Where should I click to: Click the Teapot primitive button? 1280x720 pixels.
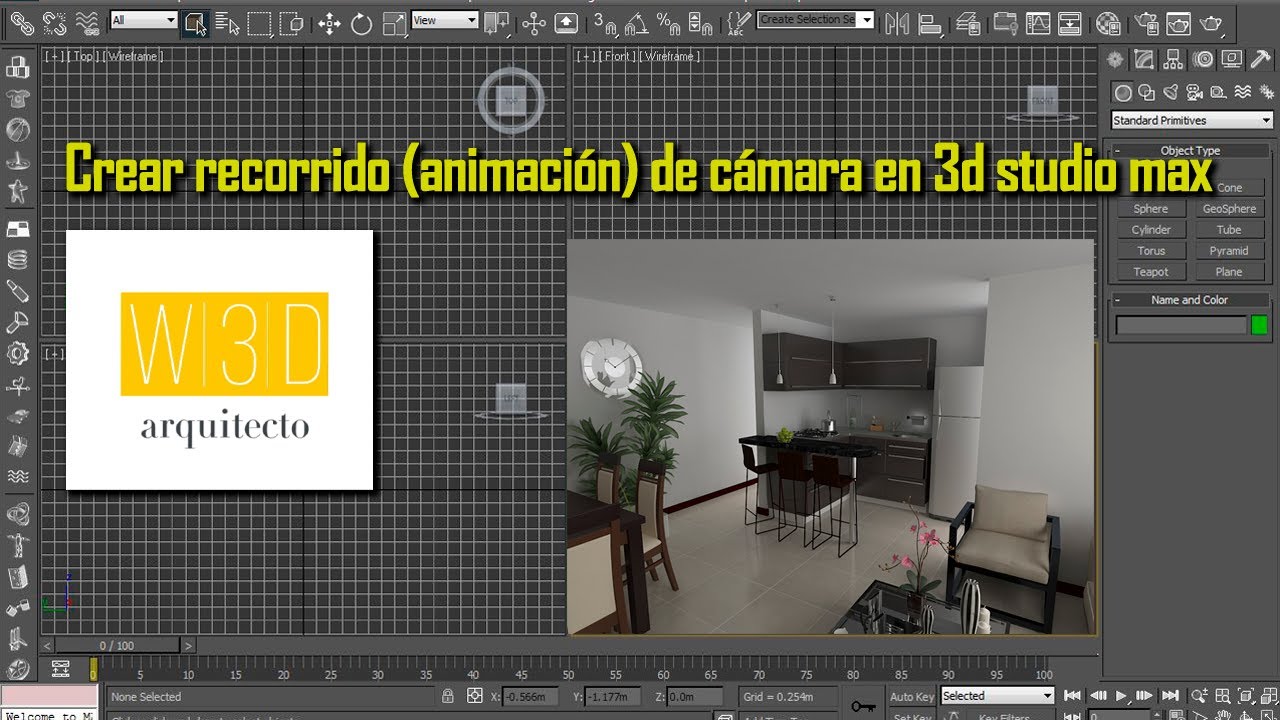(1151, 272)
